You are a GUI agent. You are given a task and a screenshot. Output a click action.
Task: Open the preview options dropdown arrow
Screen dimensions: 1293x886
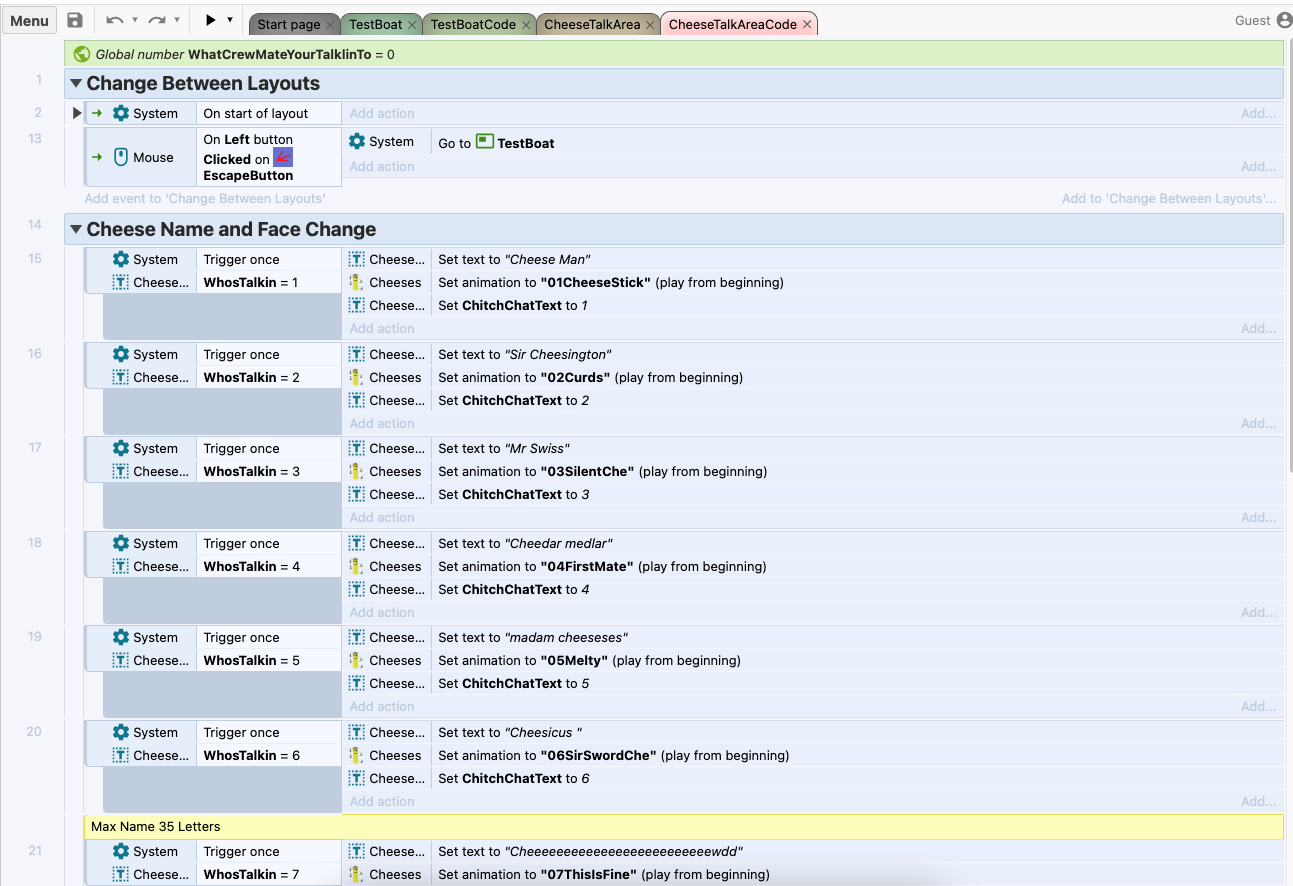[x=230, y=20]
